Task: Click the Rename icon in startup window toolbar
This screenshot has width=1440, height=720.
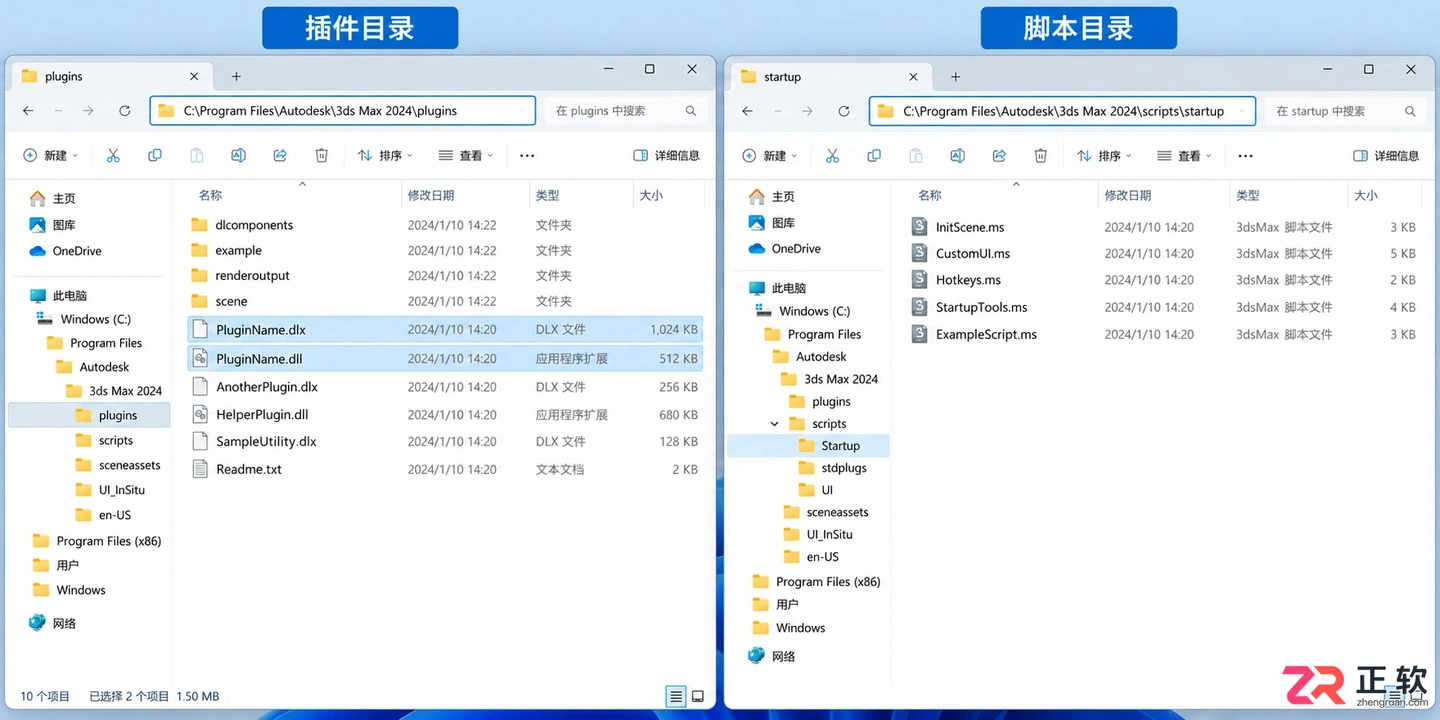Action: [957, 155]
